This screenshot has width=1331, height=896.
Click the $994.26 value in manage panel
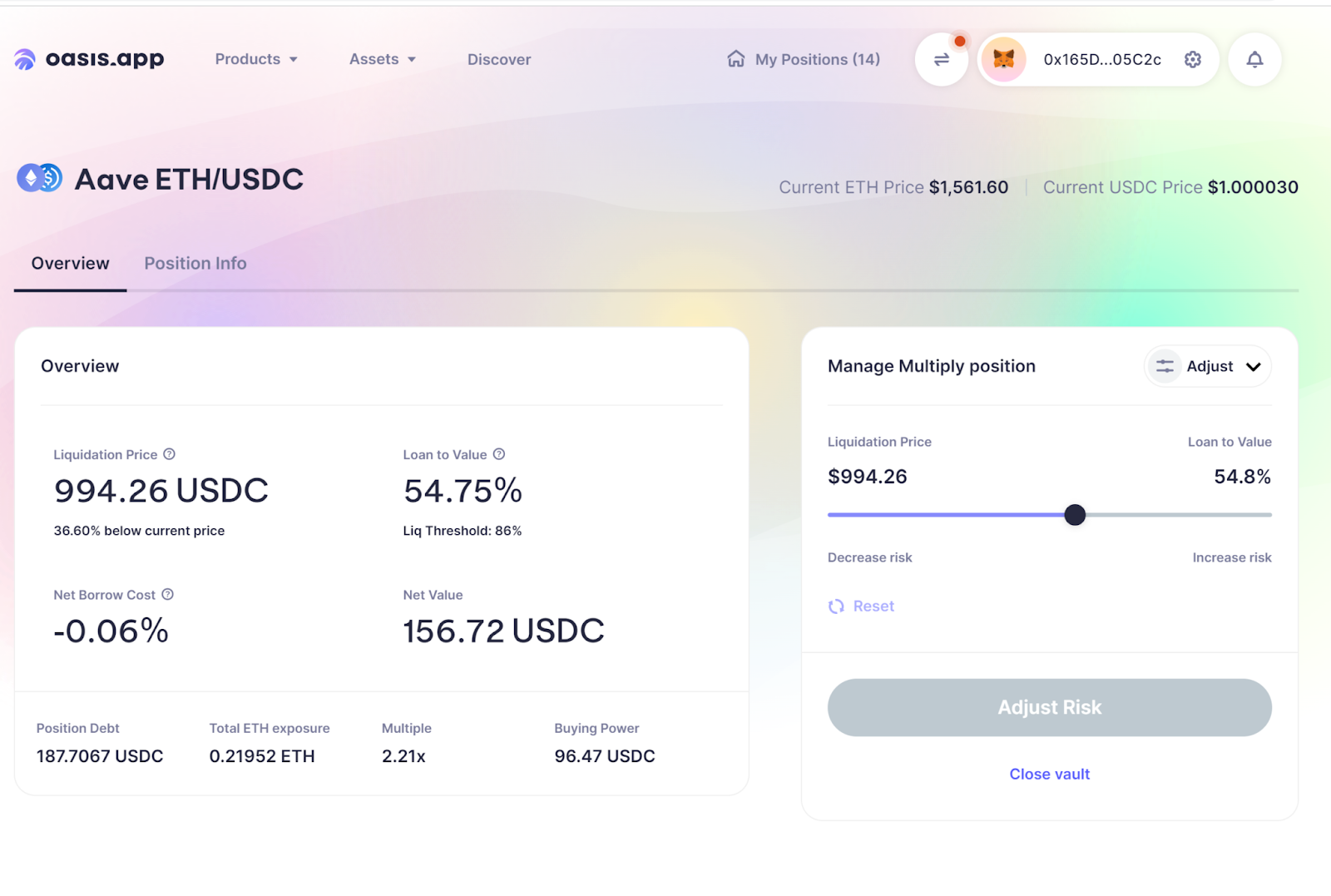[x=868, y=477]
